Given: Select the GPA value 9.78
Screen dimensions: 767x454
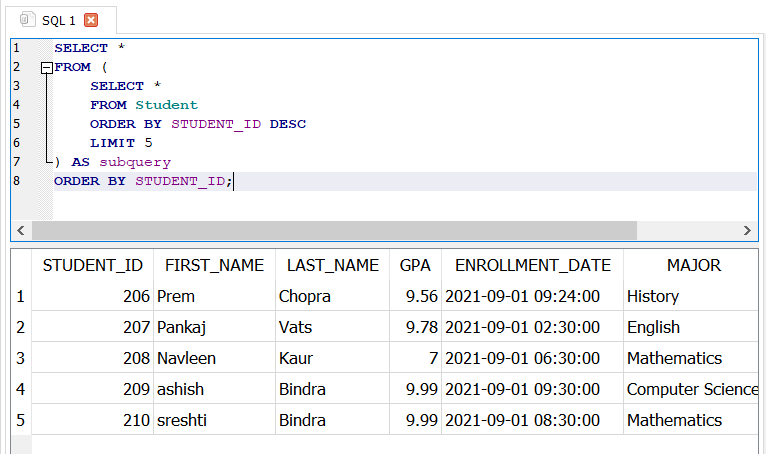Looking at the screenshot, I should pos(415,327).
